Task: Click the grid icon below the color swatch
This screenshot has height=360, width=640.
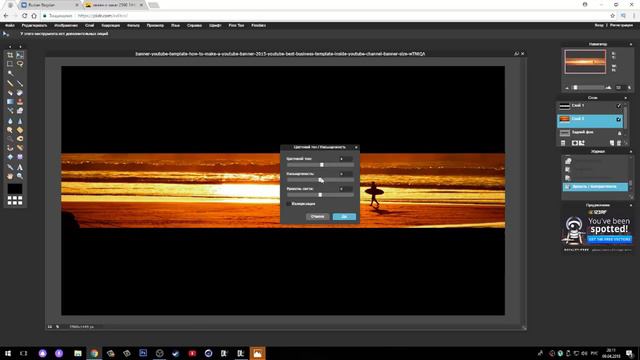Action: point(15,200)
